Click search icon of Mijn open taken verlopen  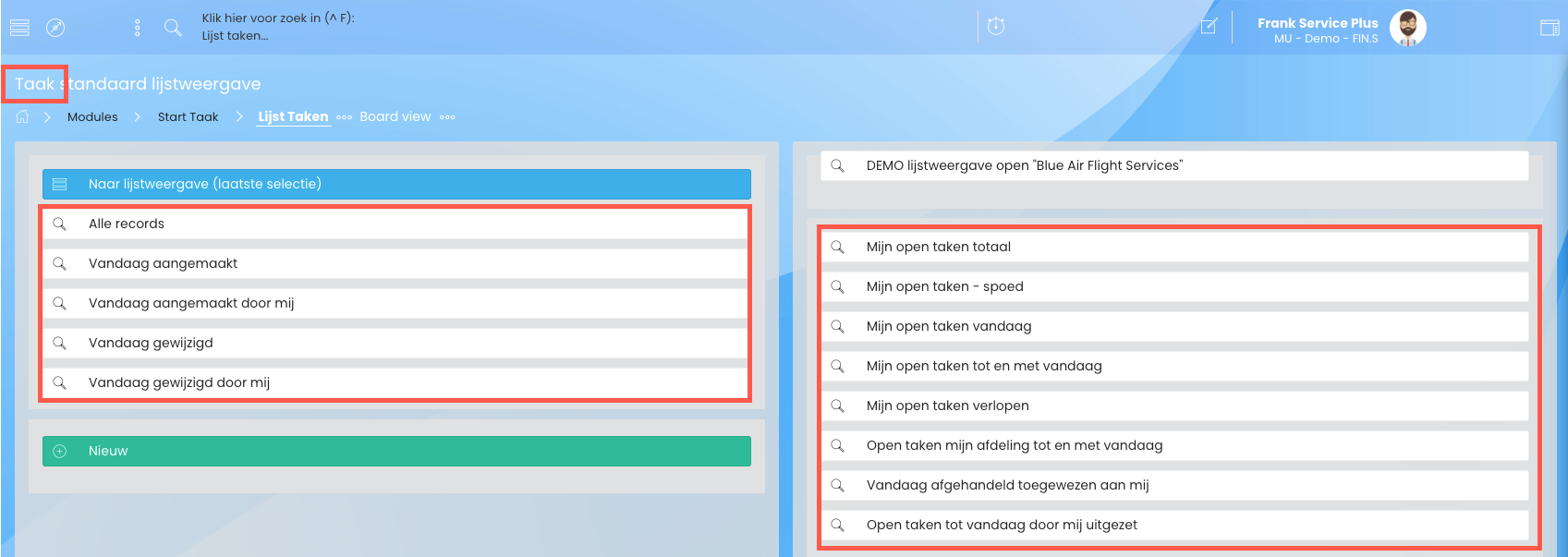click(x=837, y=406)
